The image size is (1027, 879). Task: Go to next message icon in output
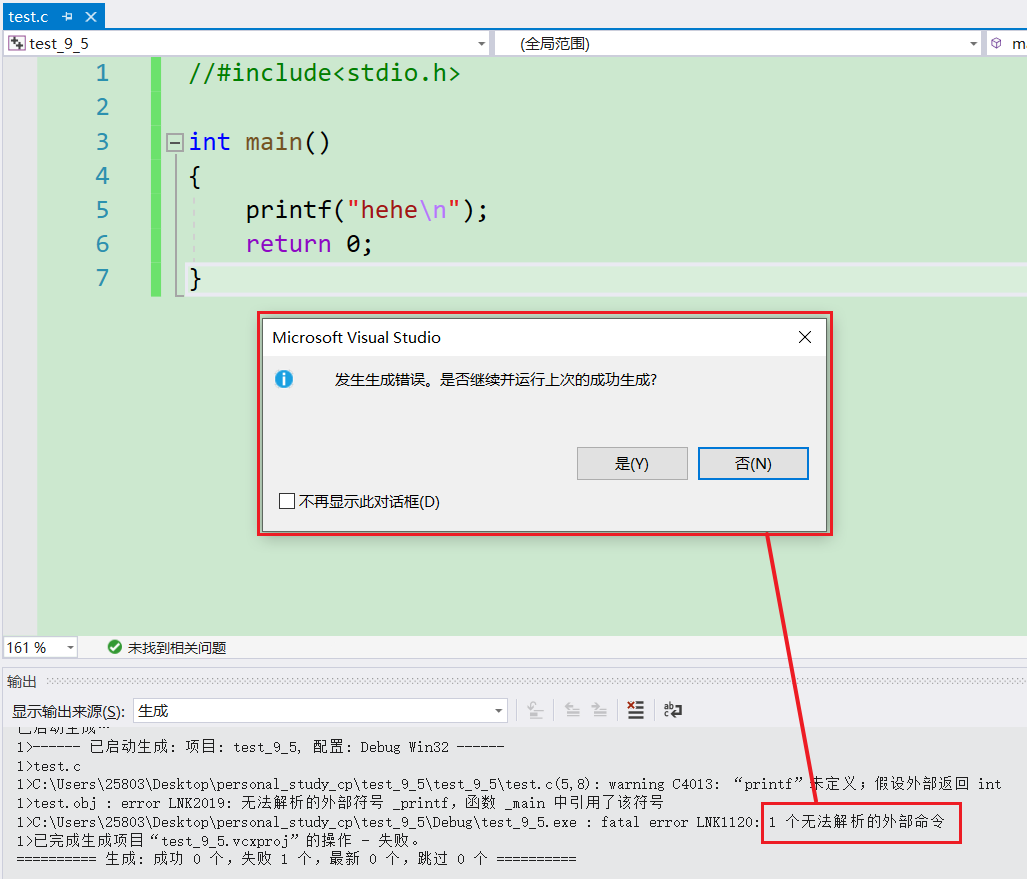pos(599,710)
